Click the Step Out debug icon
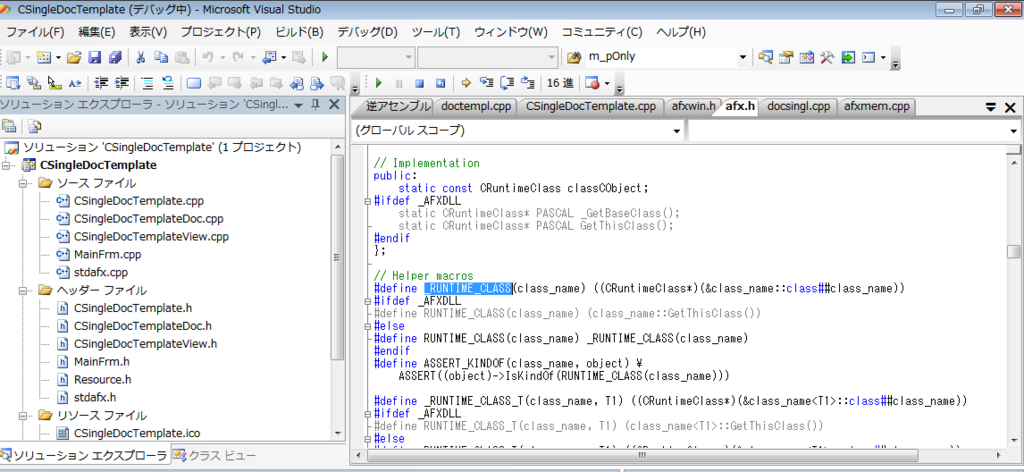1024x472 pixels. [x=528, y=83]
